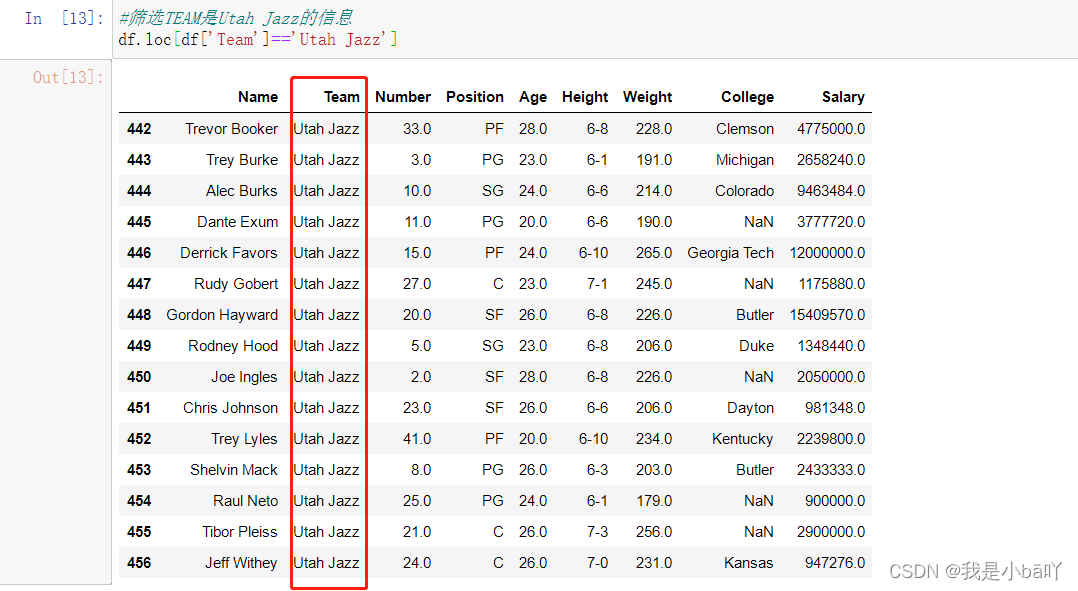Click height value 7-3
The width and height of the screenshot is (1078, 591).
click(x=597, y=531)
